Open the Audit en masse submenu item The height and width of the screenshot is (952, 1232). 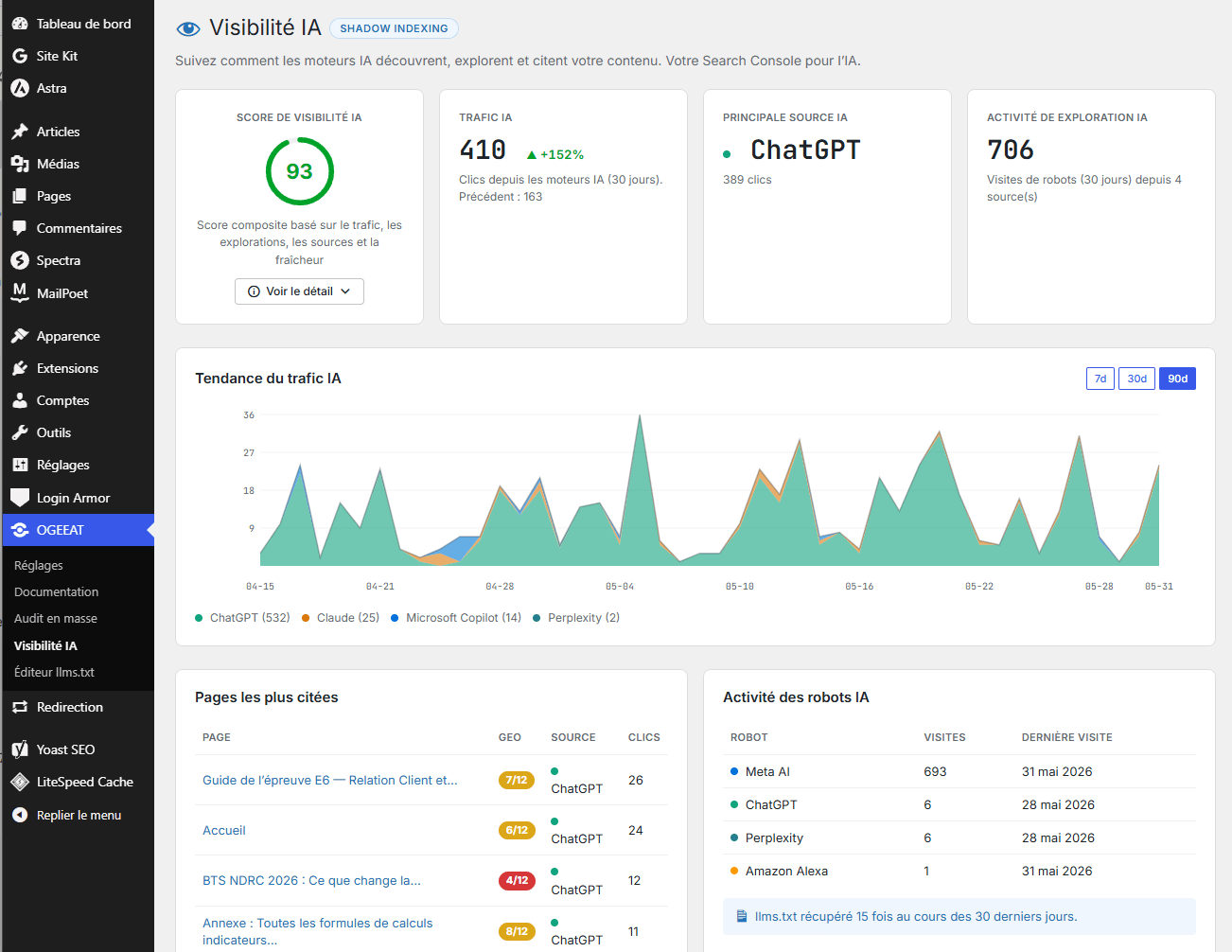[56, 618]
